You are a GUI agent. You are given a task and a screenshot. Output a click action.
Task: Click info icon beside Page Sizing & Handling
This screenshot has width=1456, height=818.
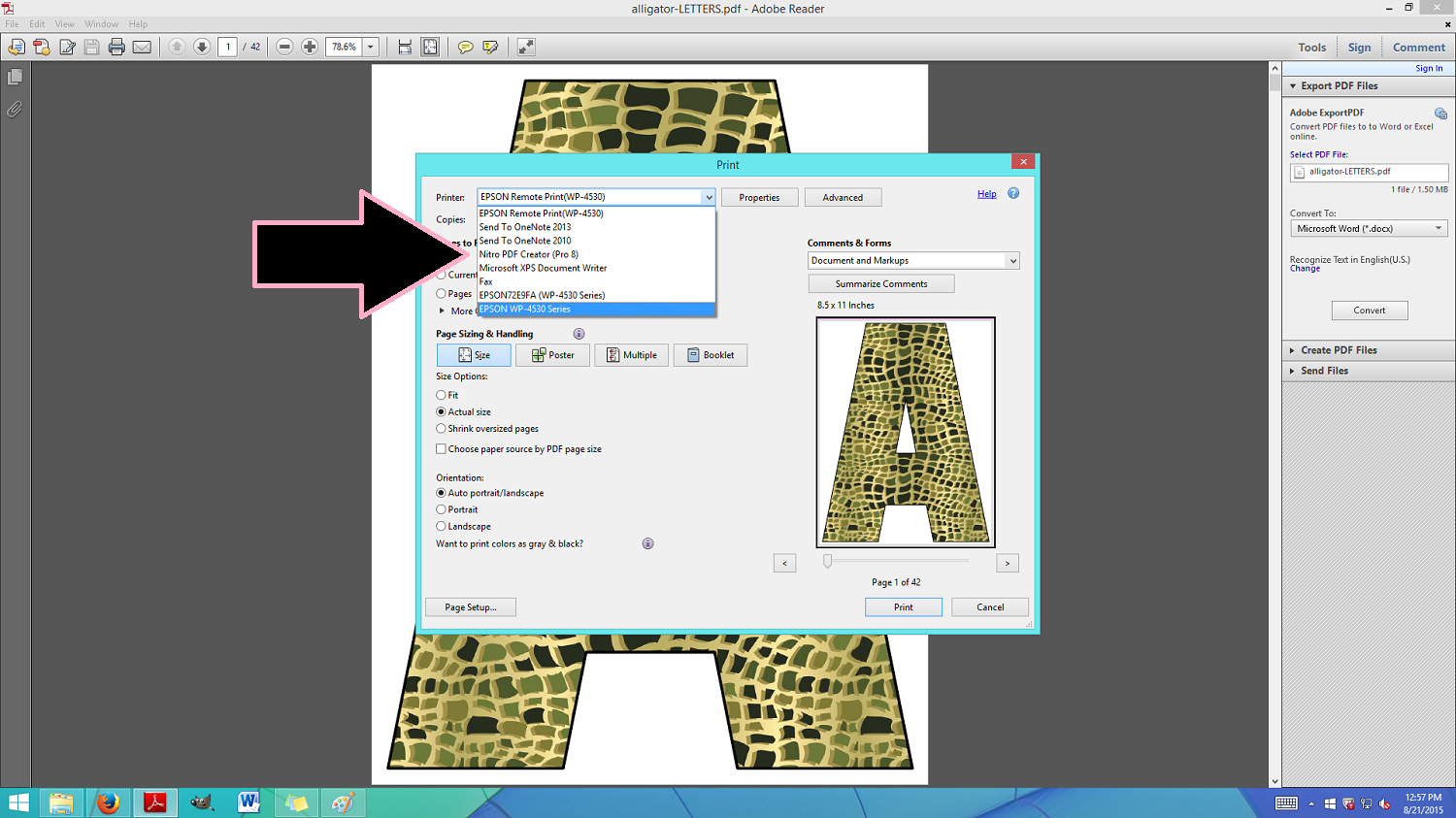(x=579, y=334)
